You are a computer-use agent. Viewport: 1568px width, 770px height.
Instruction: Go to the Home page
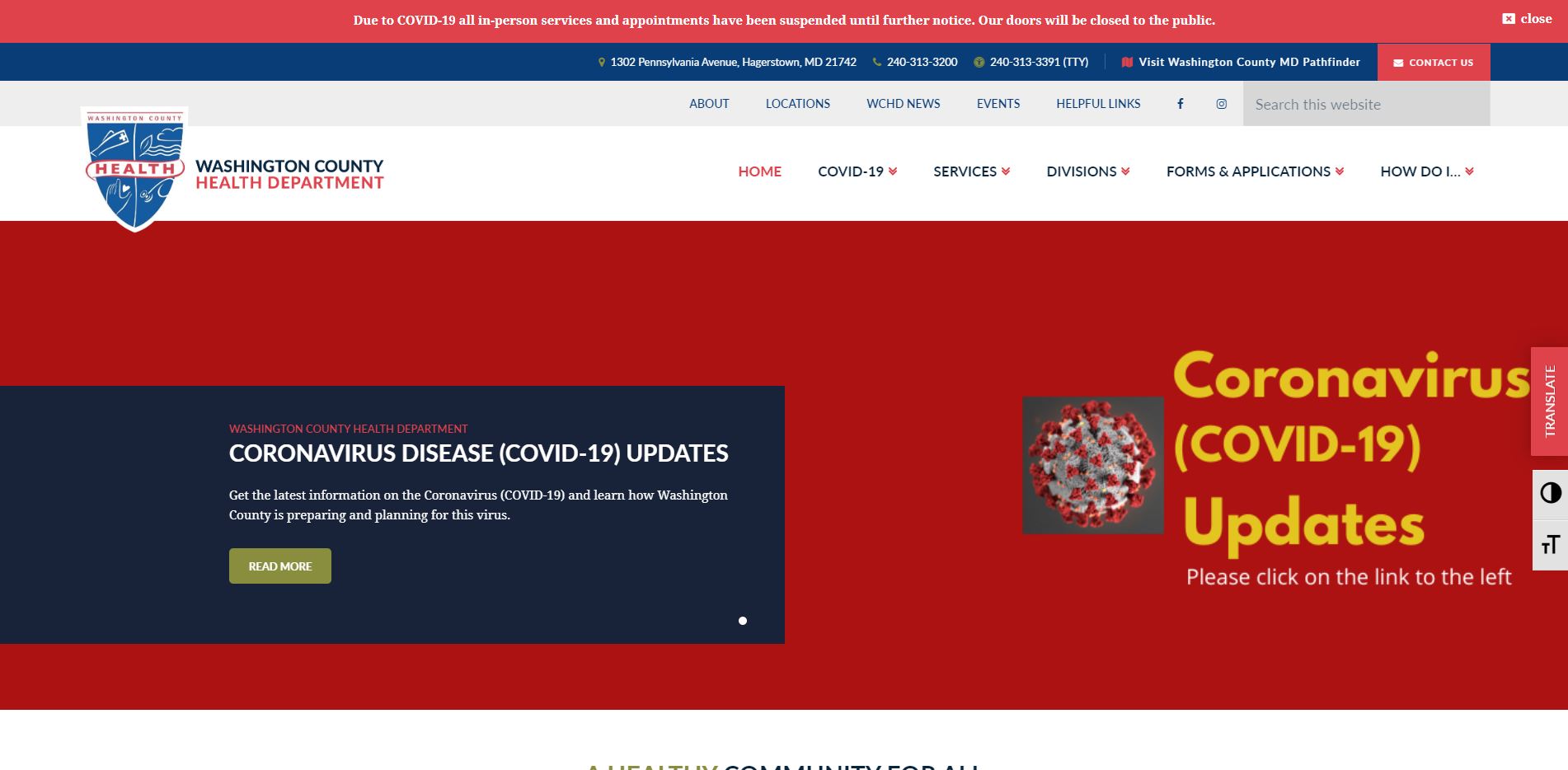pos(759,171)
